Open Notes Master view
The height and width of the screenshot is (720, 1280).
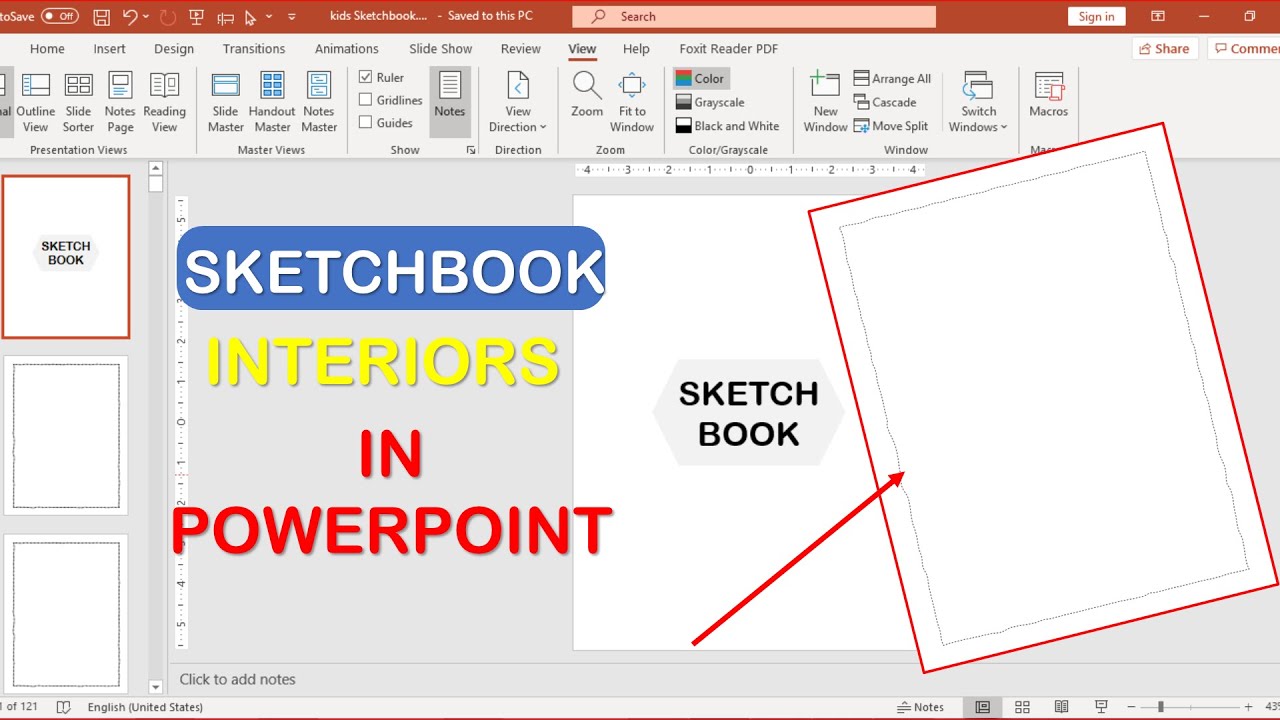[319, 102]
